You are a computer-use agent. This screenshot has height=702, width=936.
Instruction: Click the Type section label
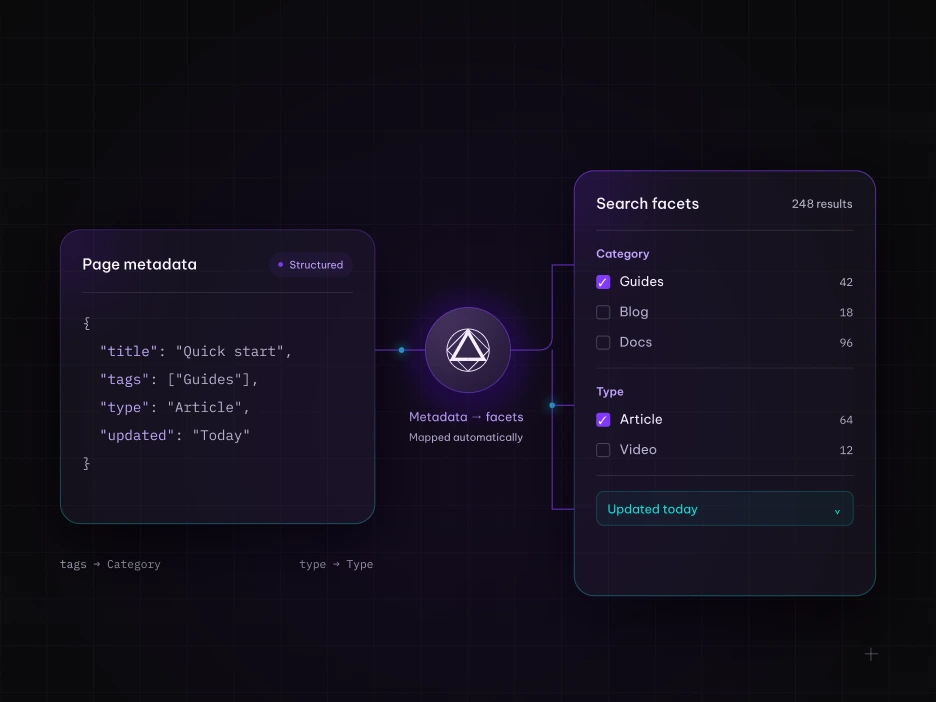coord(610,392)
